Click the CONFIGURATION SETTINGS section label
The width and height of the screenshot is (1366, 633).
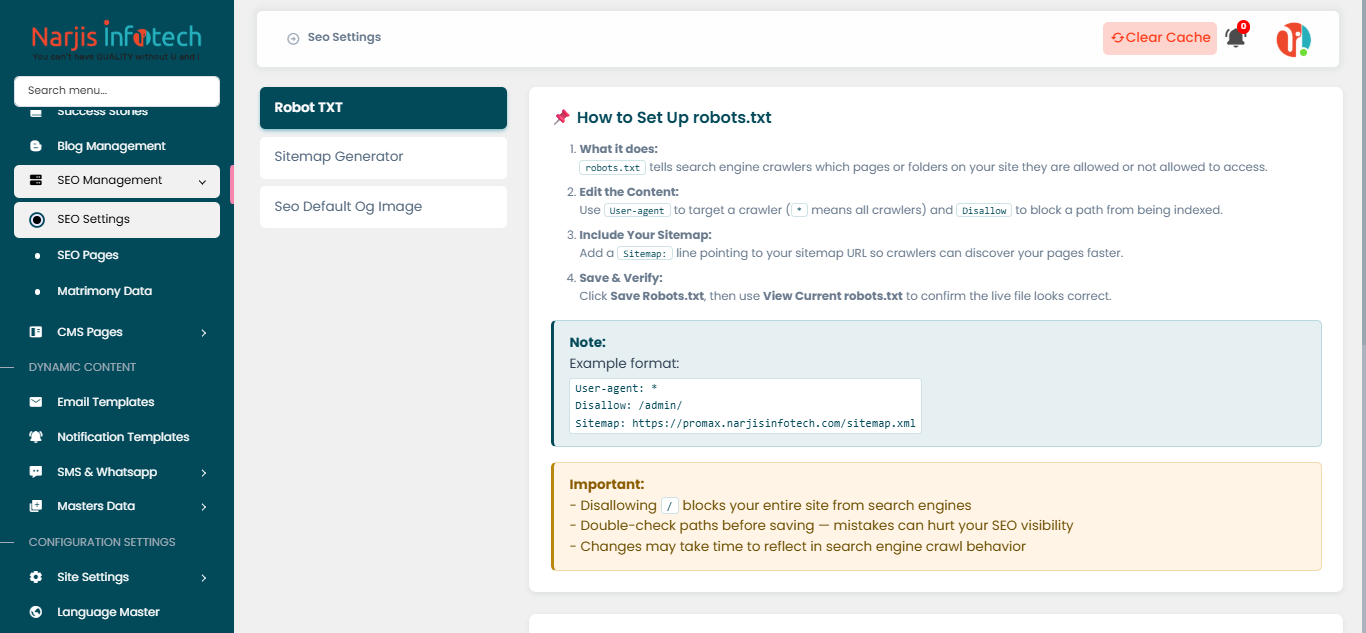[x=102, y=542]
